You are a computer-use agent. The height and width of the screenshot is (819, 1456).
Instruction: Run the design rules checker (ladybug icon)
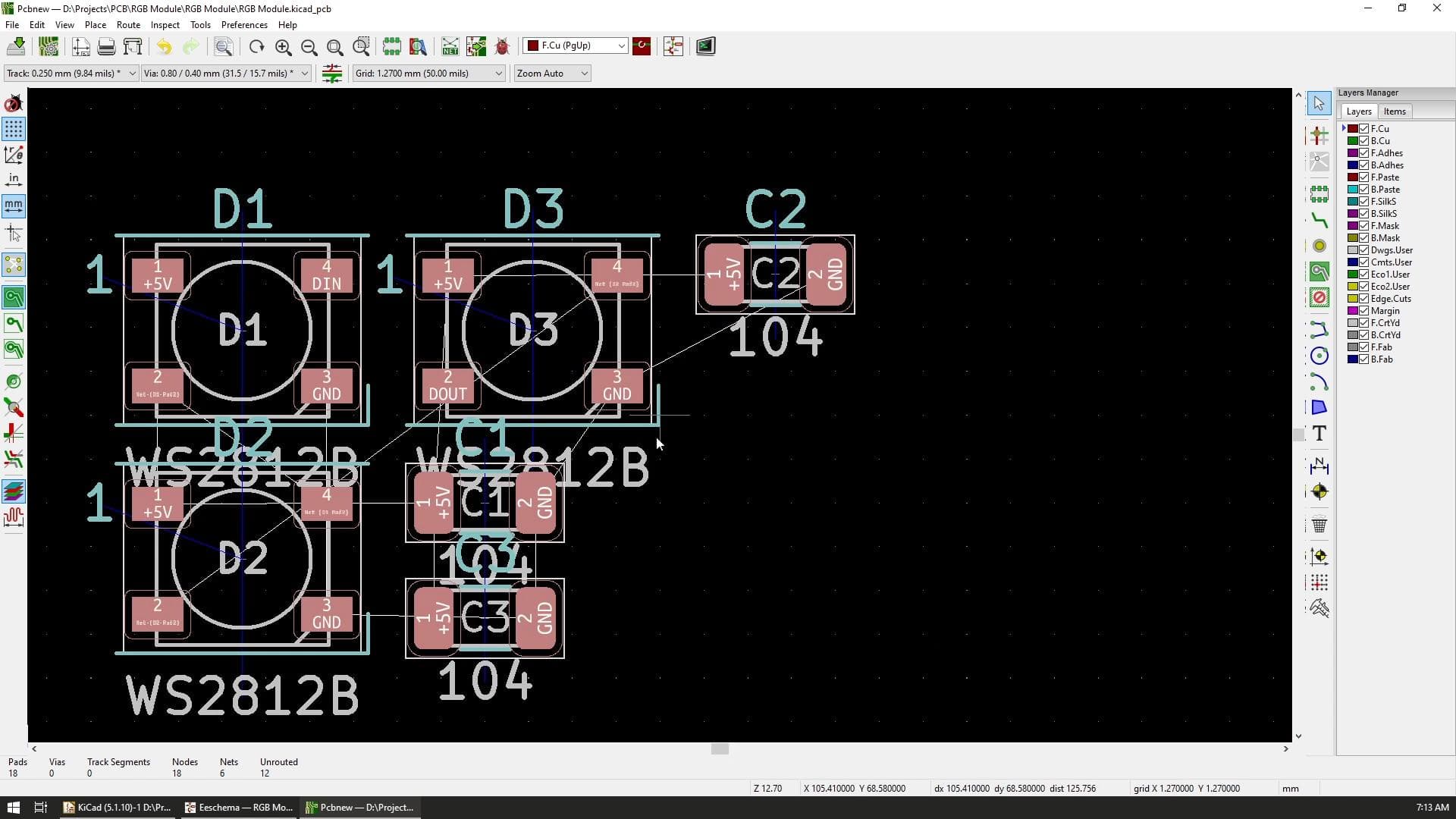[x=502, y=46]
